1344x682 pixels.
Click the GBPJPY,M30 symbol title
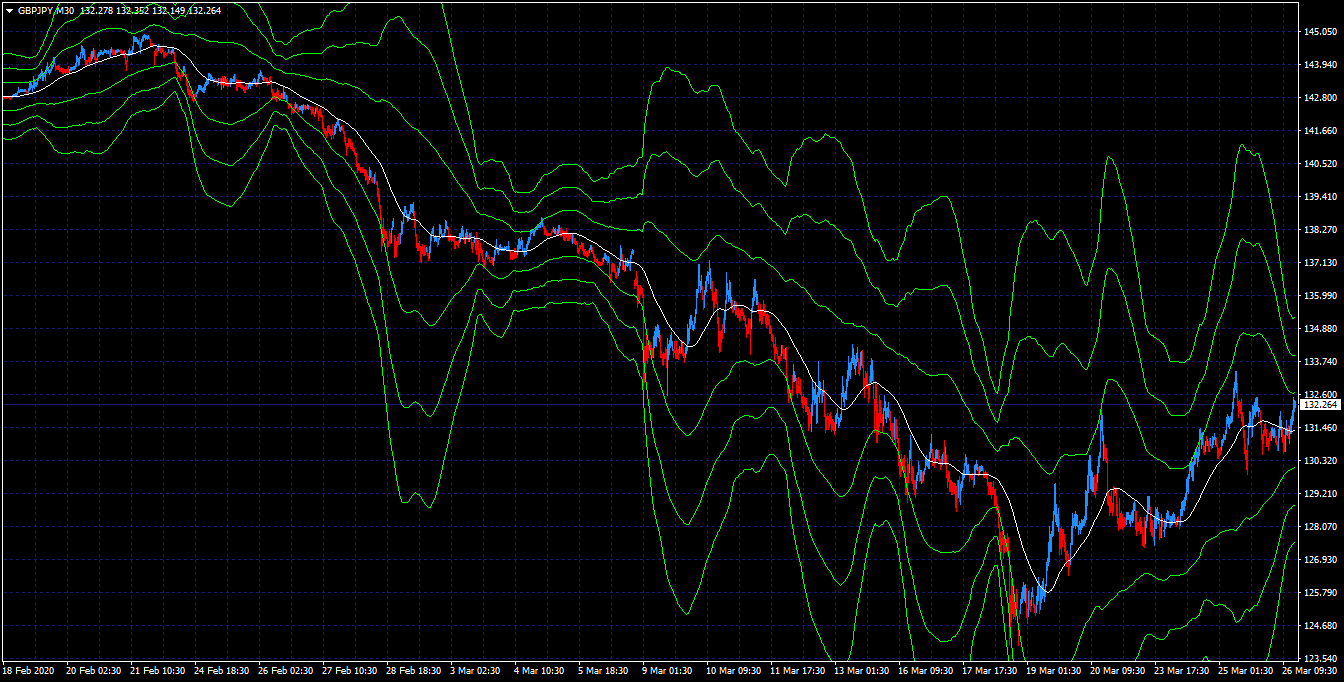46,10
